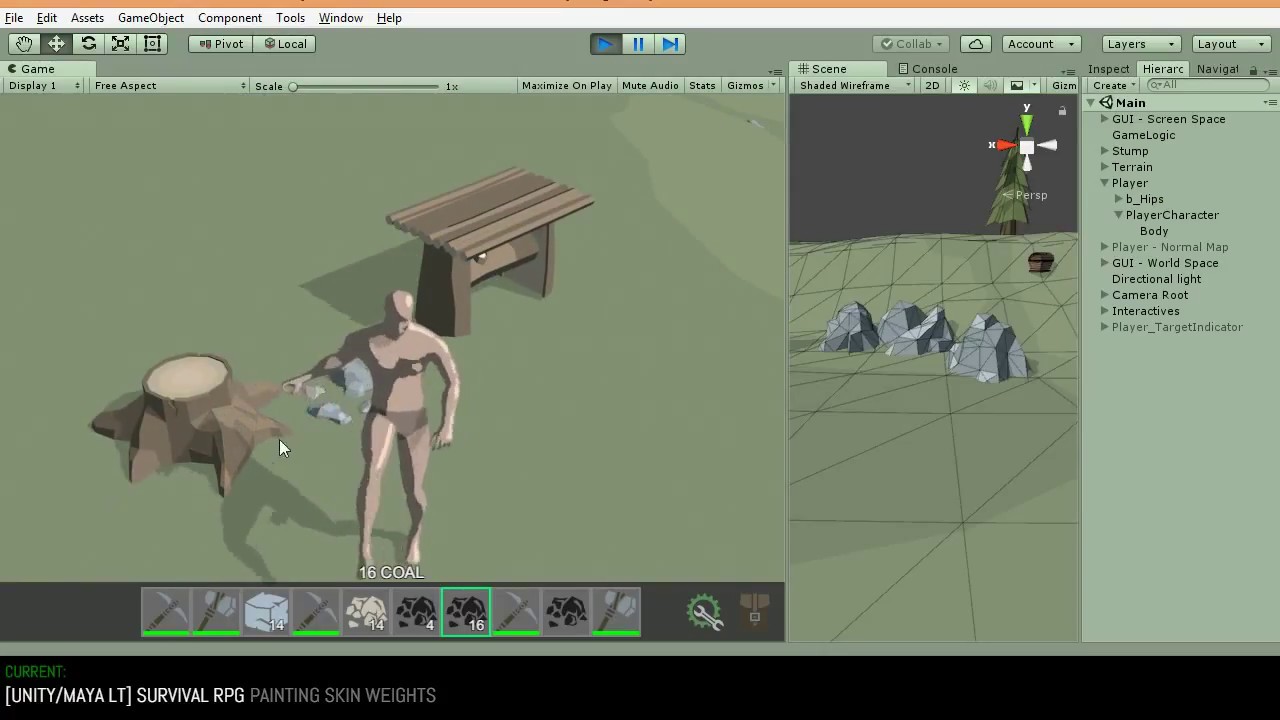
Task: Enable Mute Audio in the Game view
Action: click(650, 85)
